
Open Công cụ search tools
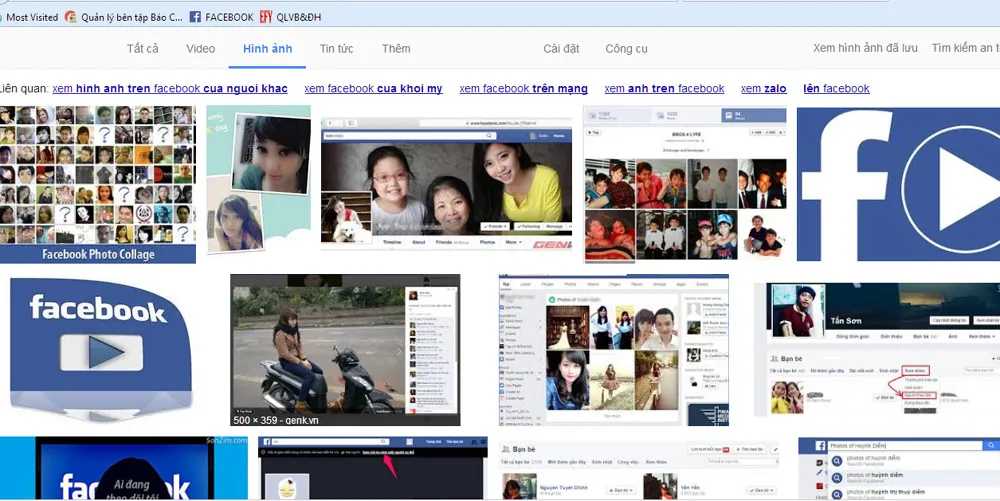coord(626,48)
